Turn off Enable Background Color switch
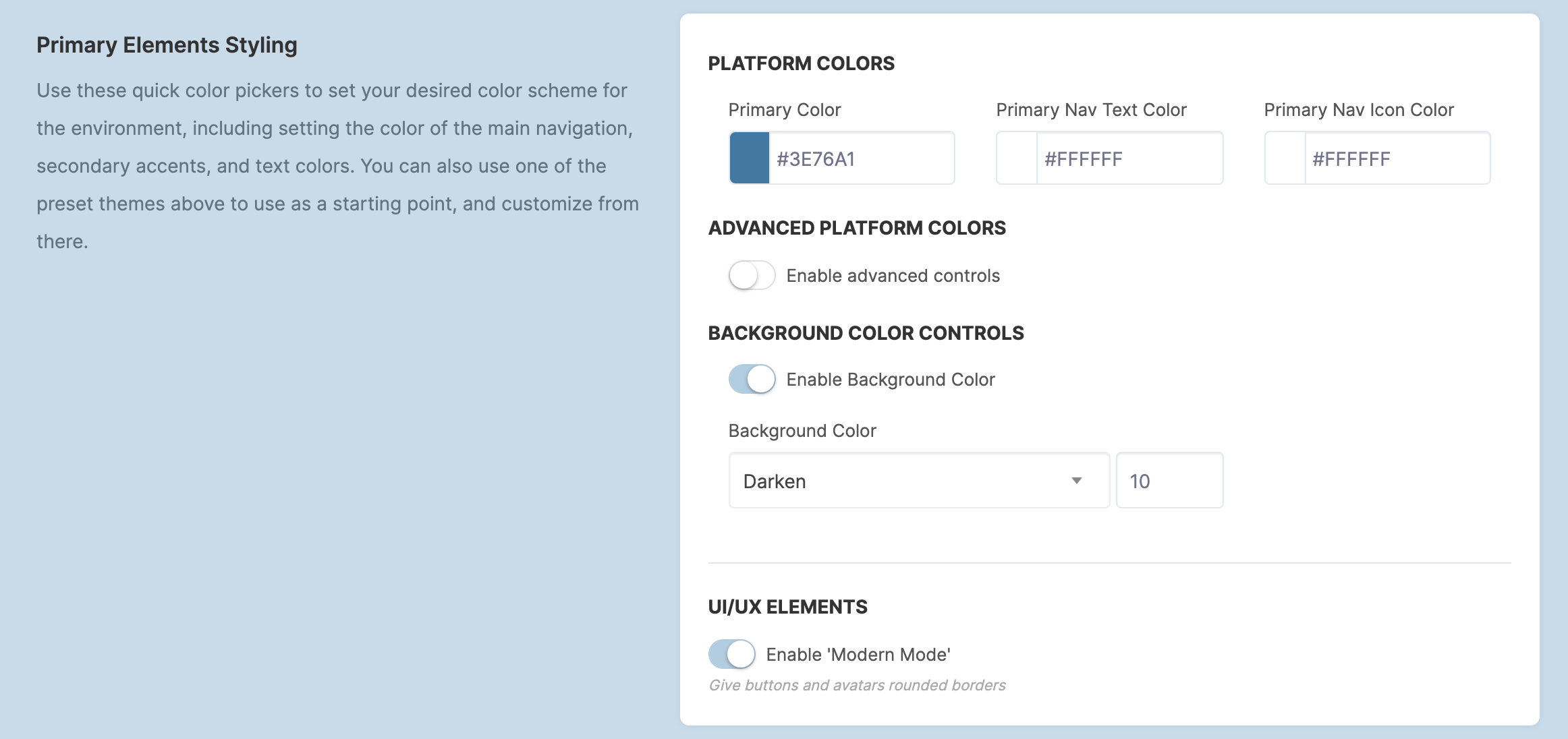Viewport: 1568px width, 739px height. click(x=752, y=379)
